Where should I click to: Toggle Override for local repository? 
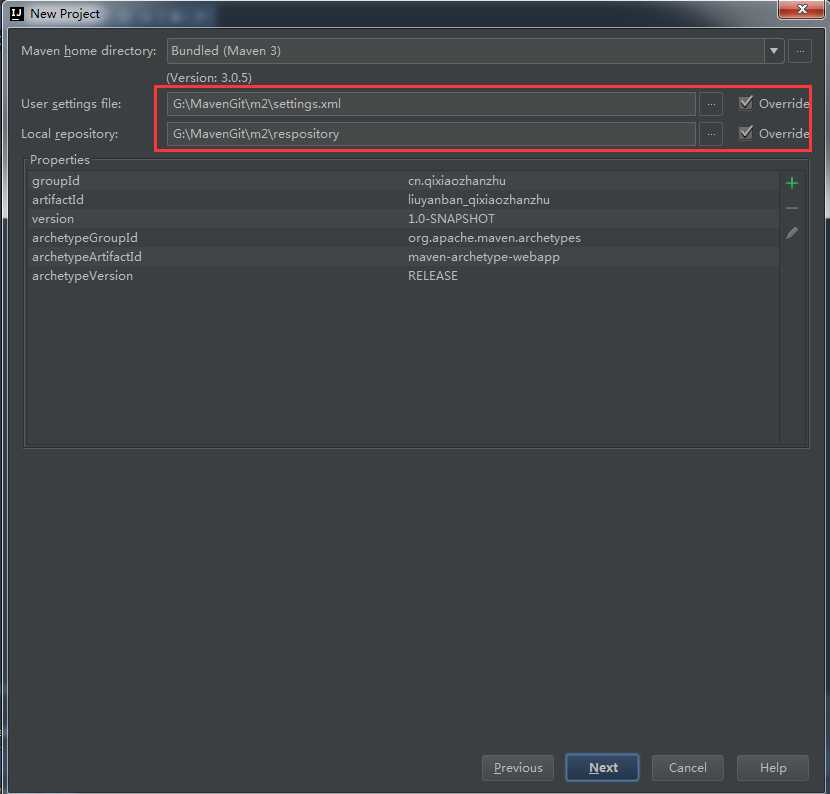(745, 132)
